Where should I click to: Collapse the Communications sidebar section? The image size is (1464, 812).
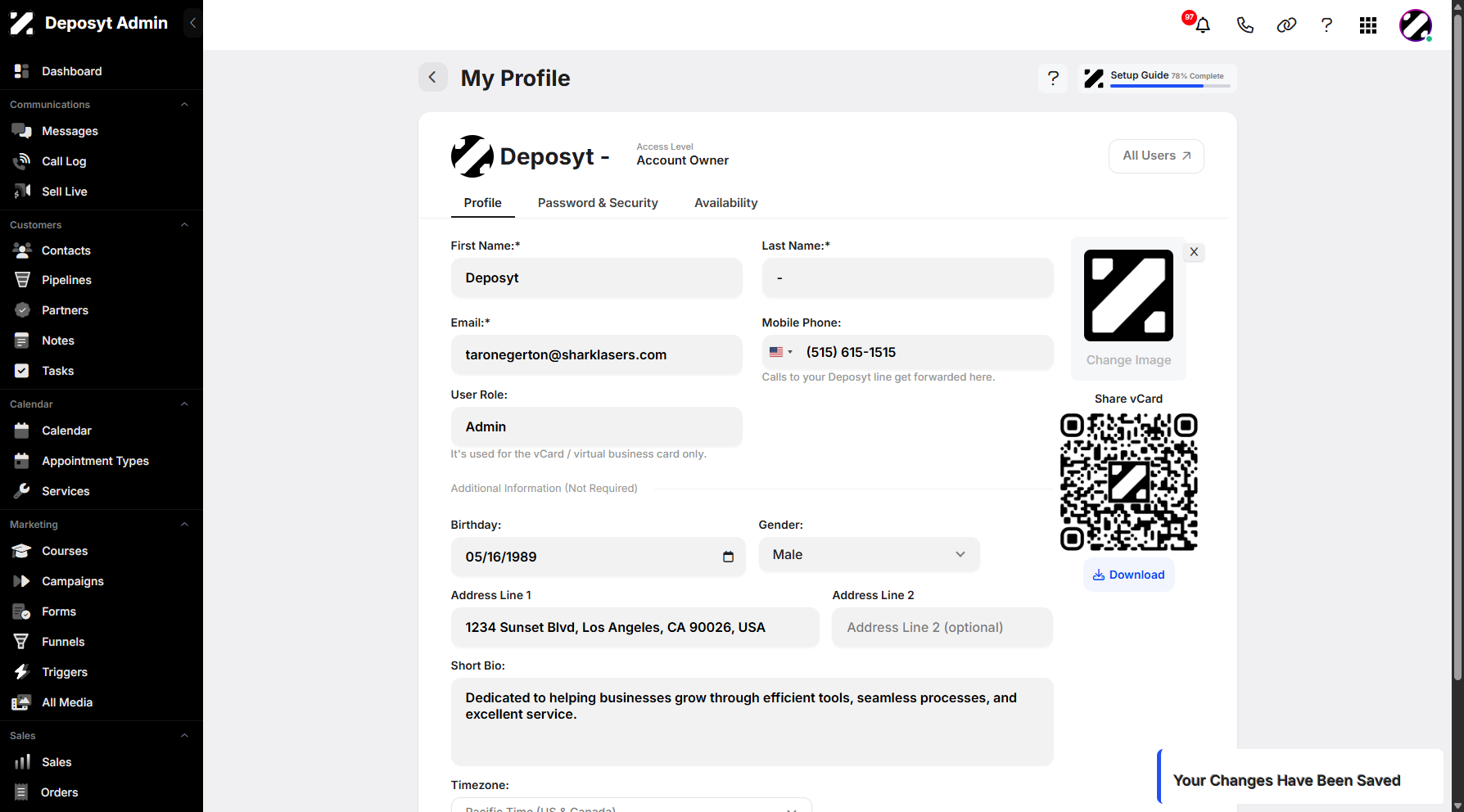[184, 104]
